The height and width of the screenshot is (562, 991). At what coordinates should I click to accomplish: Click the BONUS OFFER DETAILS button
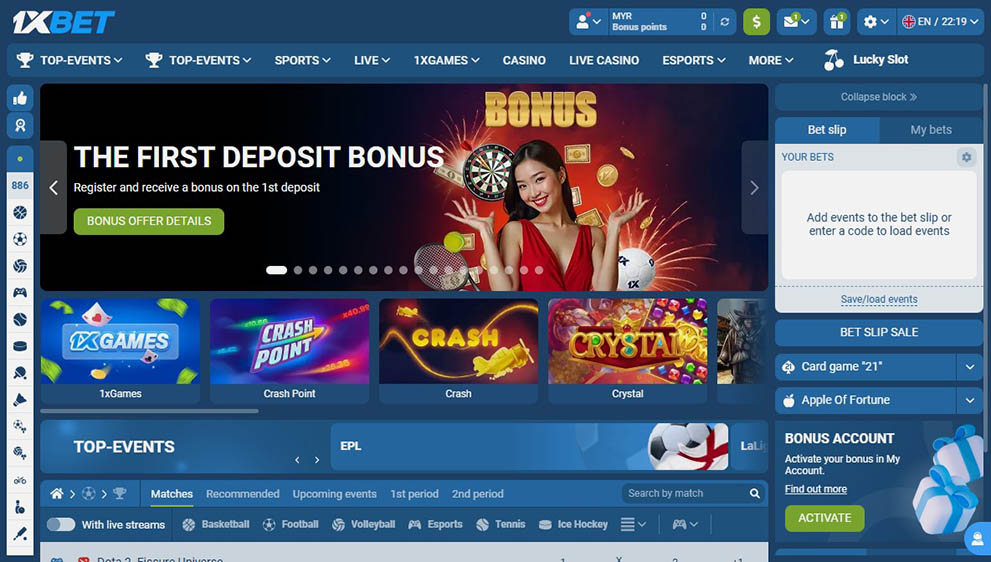click(149, 221)
